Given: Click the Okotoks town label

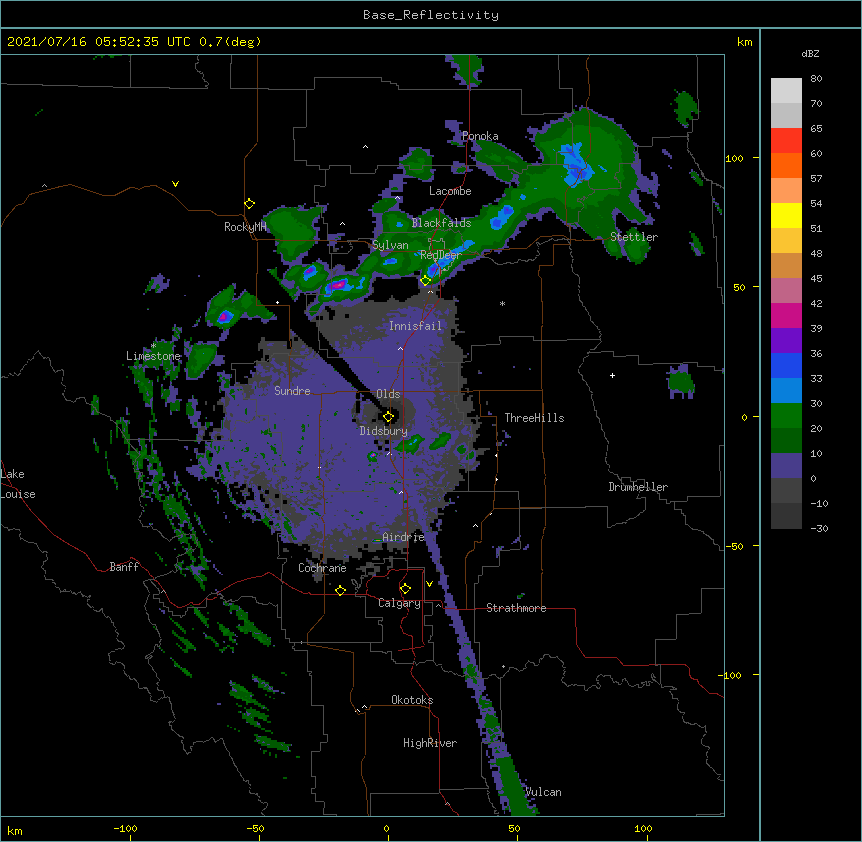Looking at the screenshot, I should tap(412, 700).
